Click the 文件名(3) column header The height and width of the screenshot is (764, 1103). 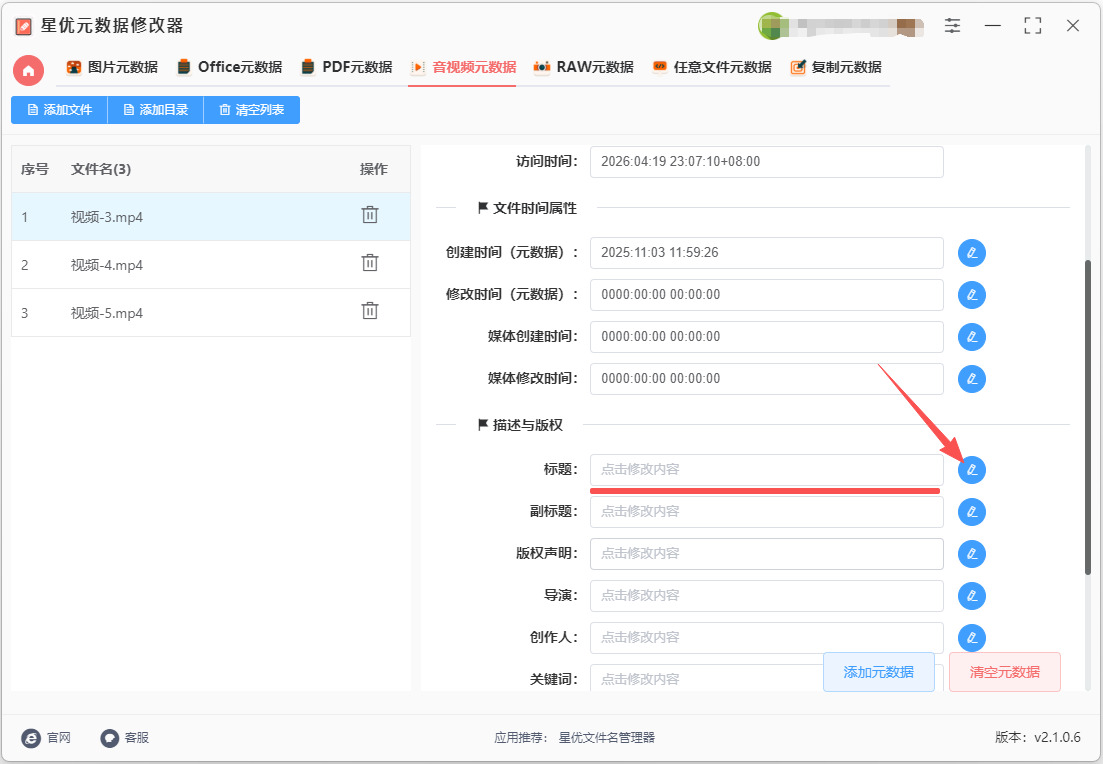click(101, 170)
